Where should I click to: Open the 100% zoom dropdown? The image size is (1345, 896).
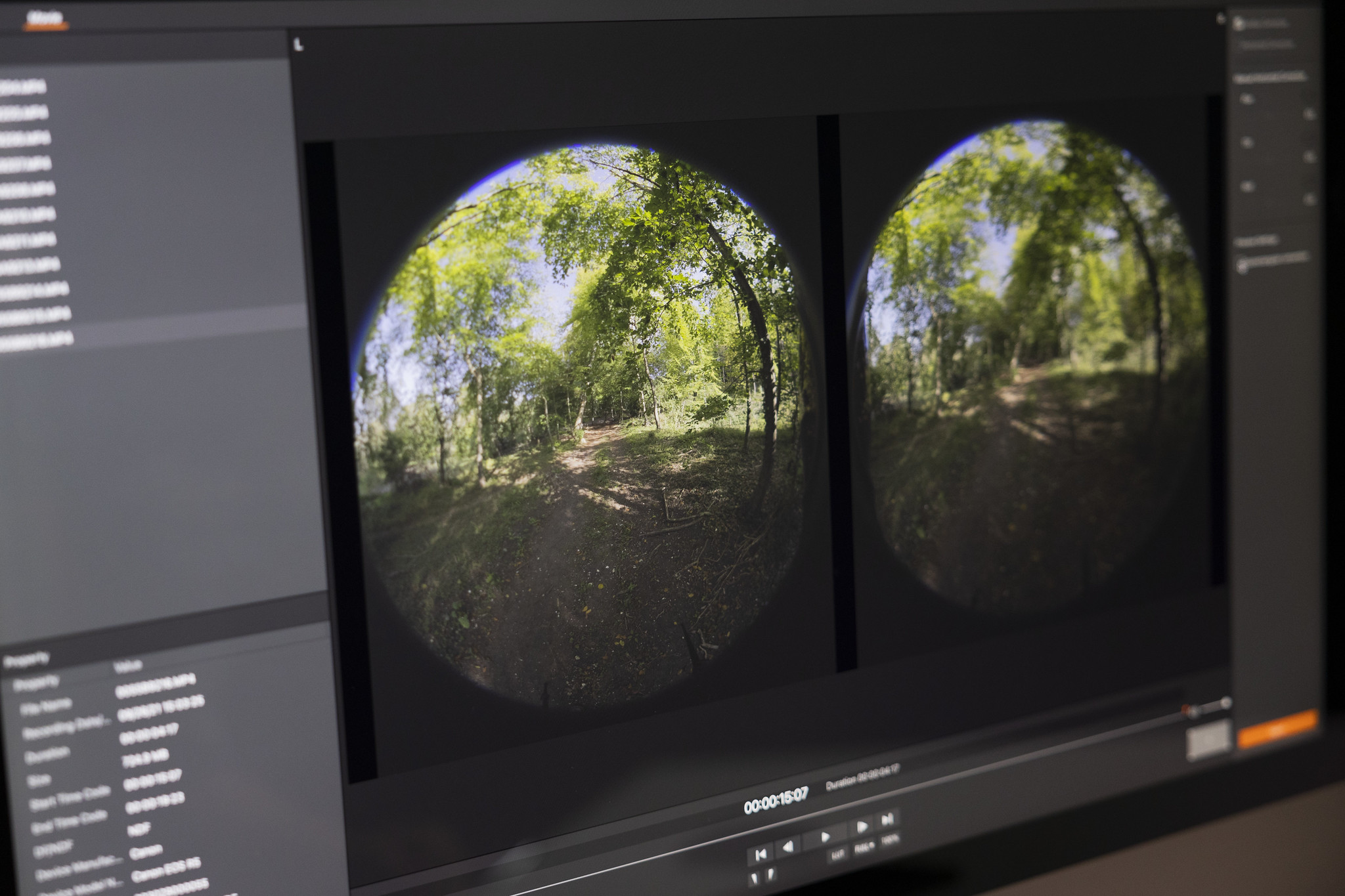coord(890,840)
